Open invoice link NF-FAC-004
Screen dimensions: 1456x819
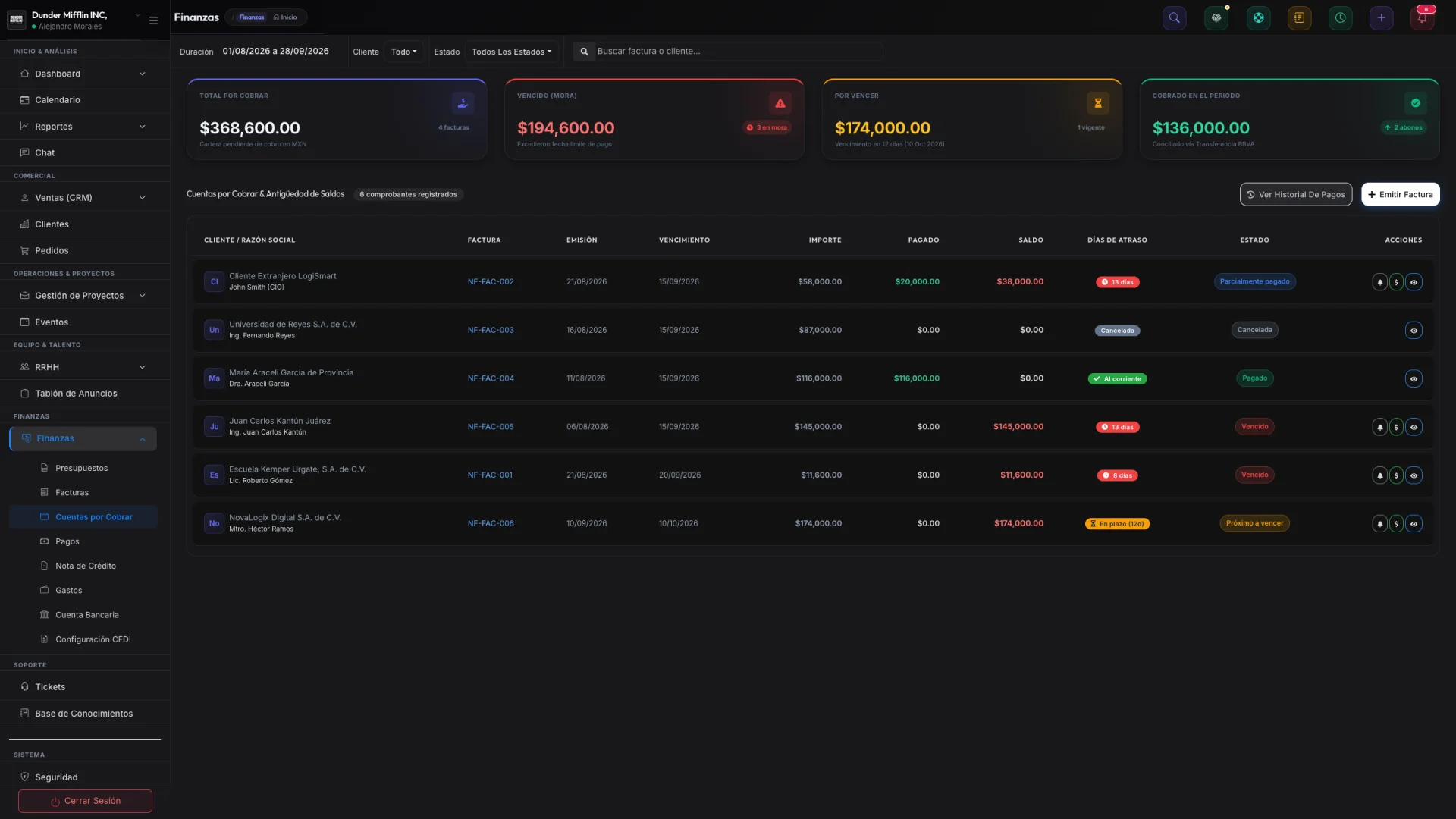491,379
